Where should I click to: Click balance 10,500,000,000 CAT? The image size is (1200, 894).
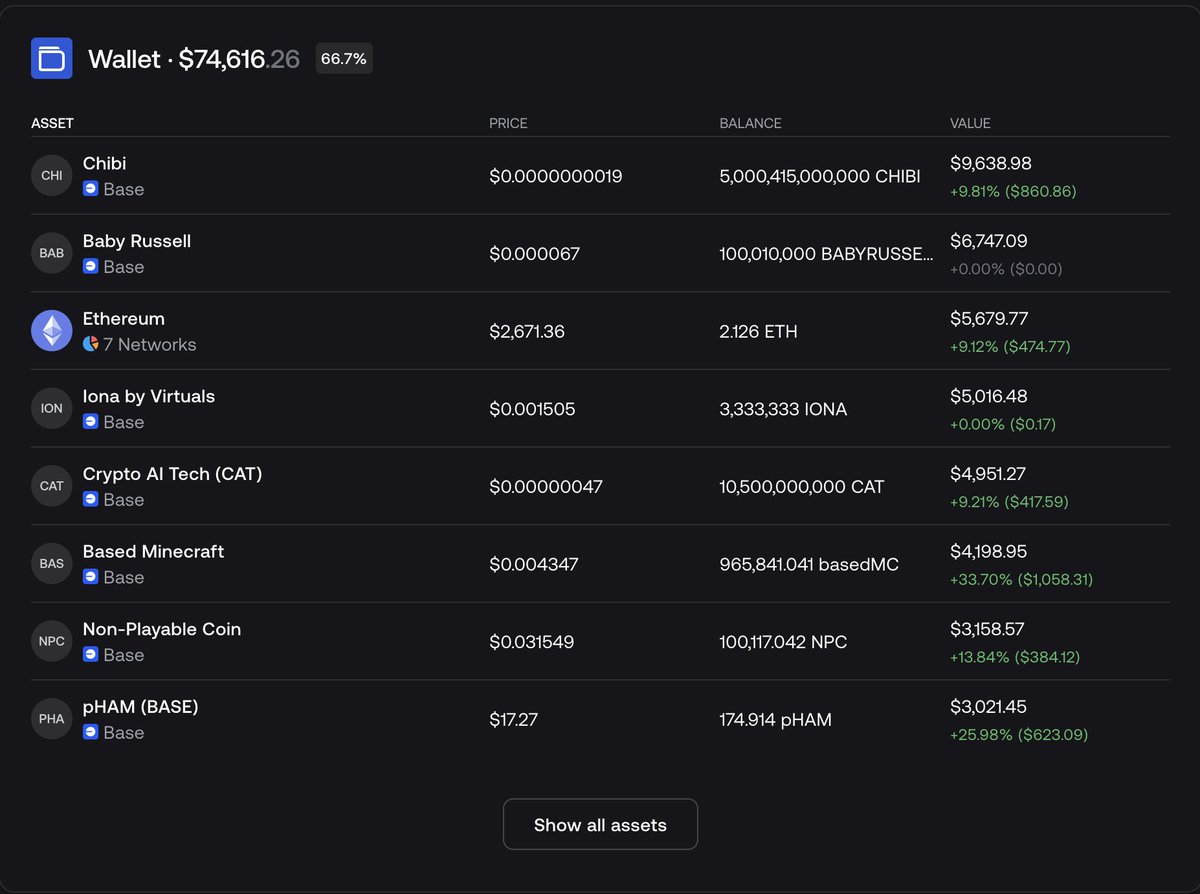click(802, 487)
